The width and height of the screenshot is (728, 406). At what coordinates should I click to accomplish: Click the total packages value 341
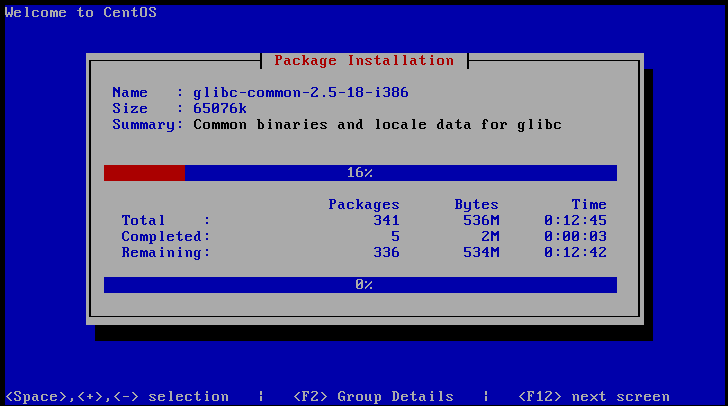[386, 220]
